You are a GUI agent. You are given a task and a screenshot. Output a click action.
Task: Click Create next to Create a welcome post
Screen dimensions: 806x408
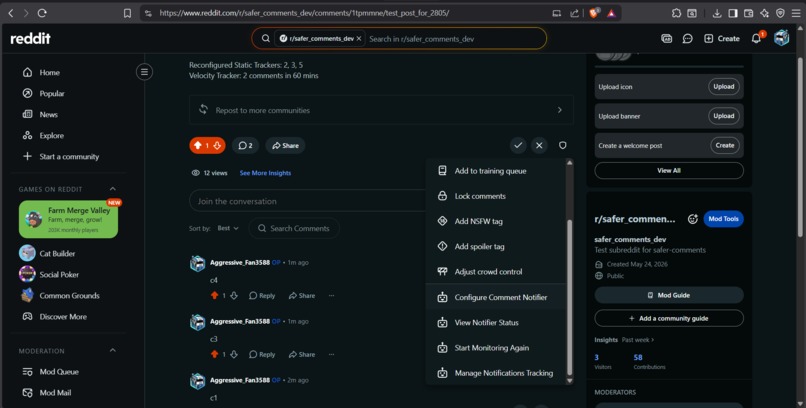725,145
